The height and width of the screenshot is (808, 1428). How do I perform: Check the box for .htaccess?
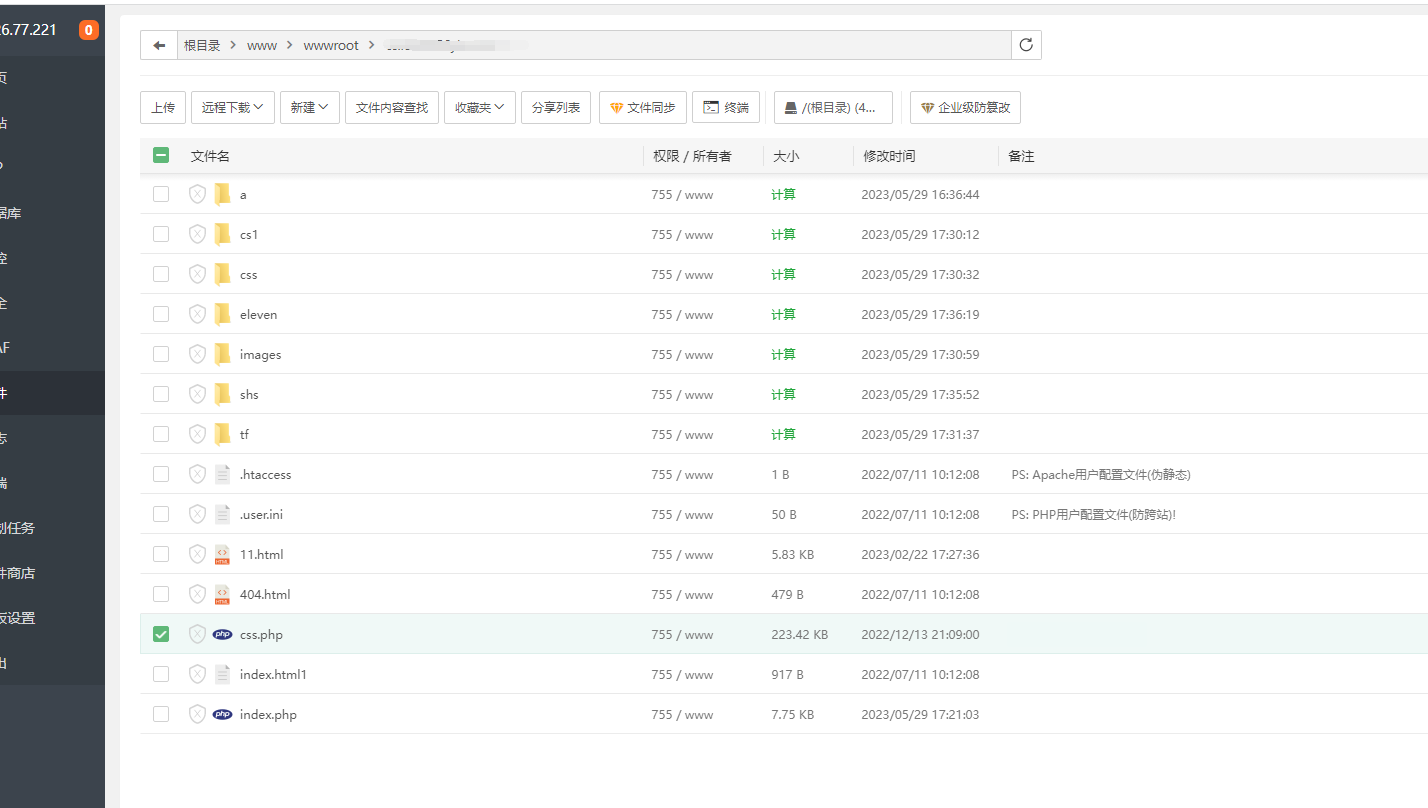pos(161,474)
